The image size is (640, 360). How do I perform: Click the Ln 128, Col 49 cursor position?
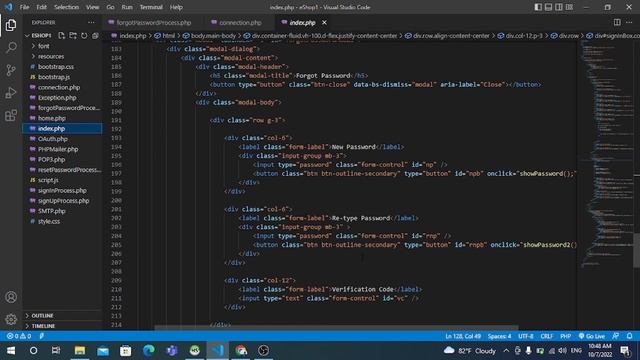point(463,336)
